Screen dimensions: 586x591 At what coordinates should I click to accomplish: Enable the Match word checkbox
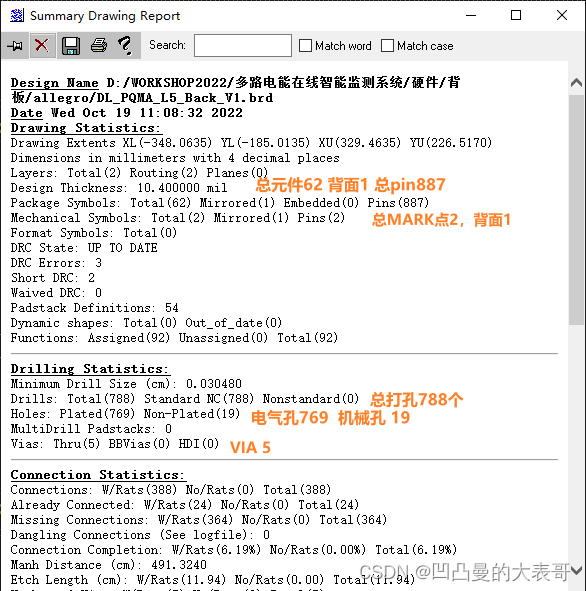coord(305,46)
